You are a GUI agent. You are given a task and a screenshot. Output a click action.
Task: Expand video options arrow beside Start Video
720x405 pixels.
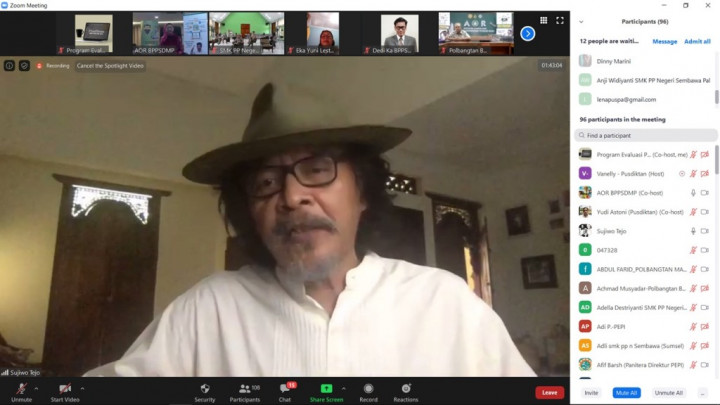[82, 388]
